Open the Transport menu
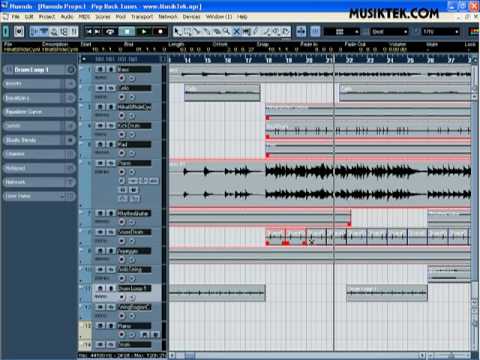 pos(142,16)
